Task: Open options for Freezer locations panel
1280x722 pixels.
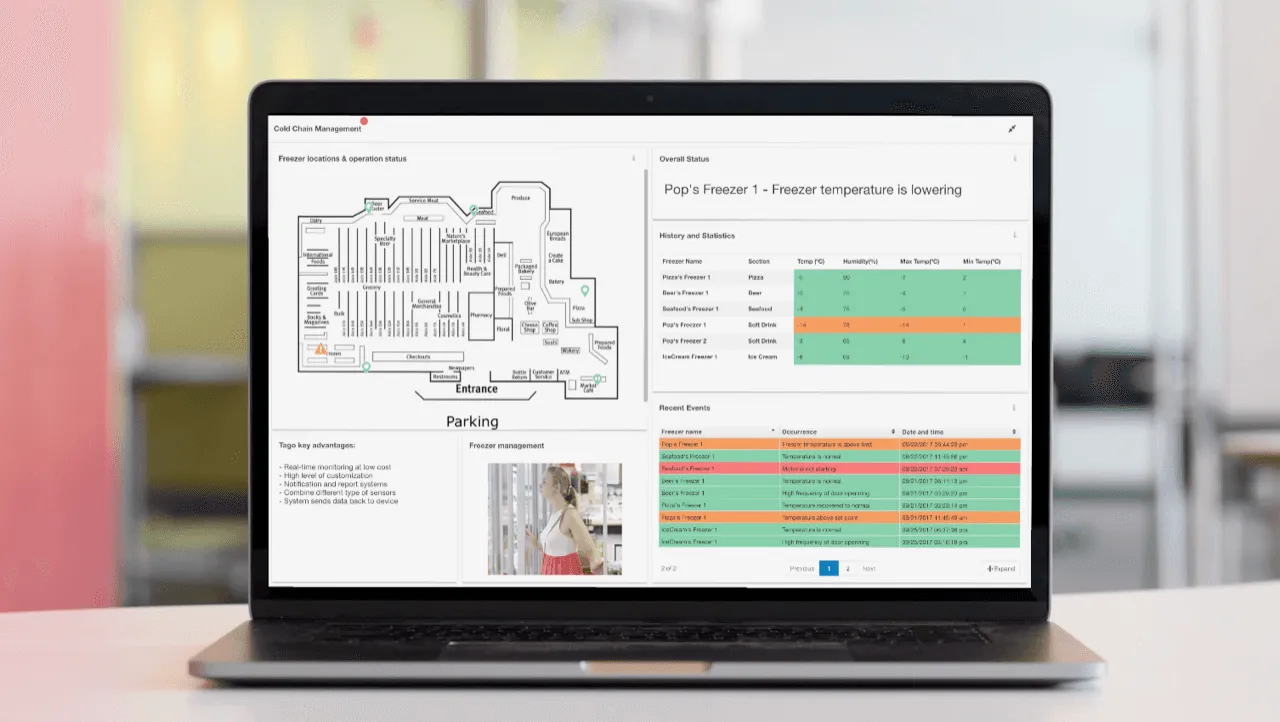Action: coord(636,158)
